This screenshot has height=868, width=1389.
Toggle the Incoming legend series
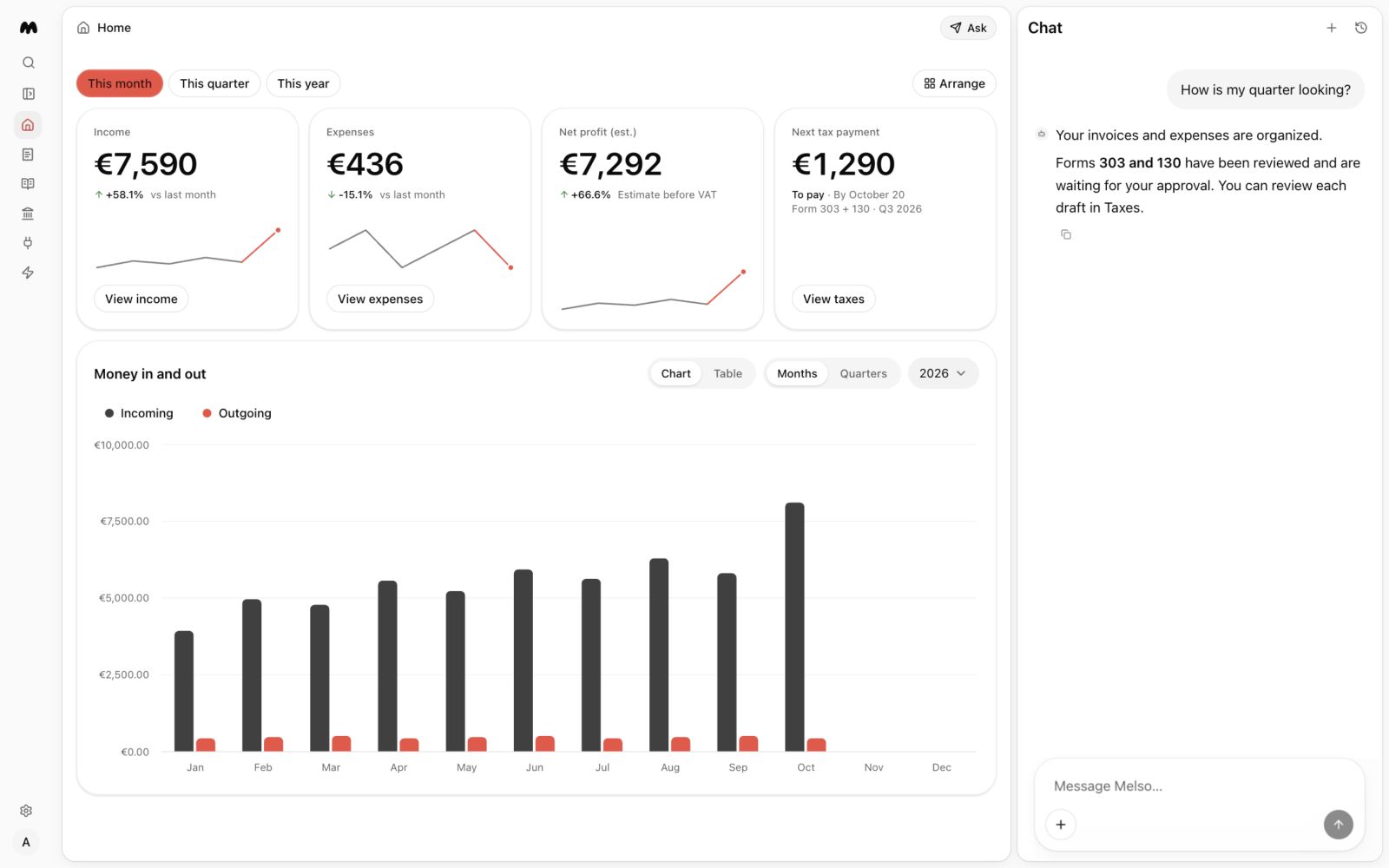(139, 413)
